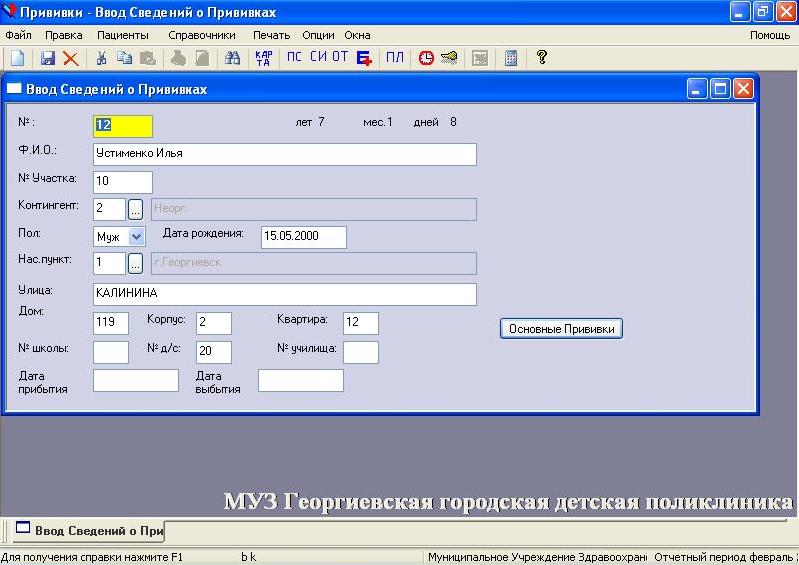Screen dimensions: 799x565
Task: Click the status bar text Муниципальное Учреждение Здравоохран
Action: [538, 557]
